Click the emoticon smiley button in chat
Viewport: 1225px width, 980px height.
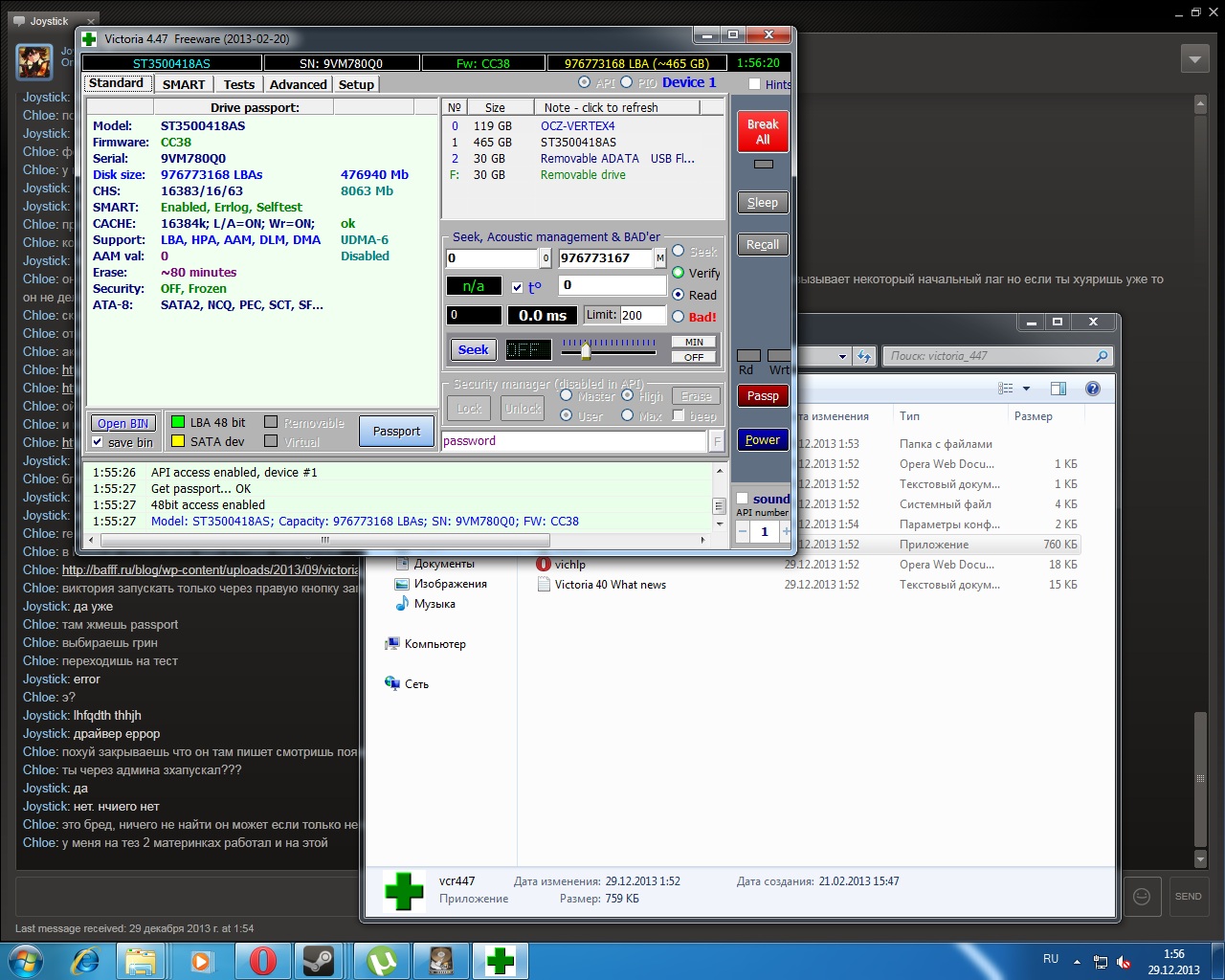1142,896
